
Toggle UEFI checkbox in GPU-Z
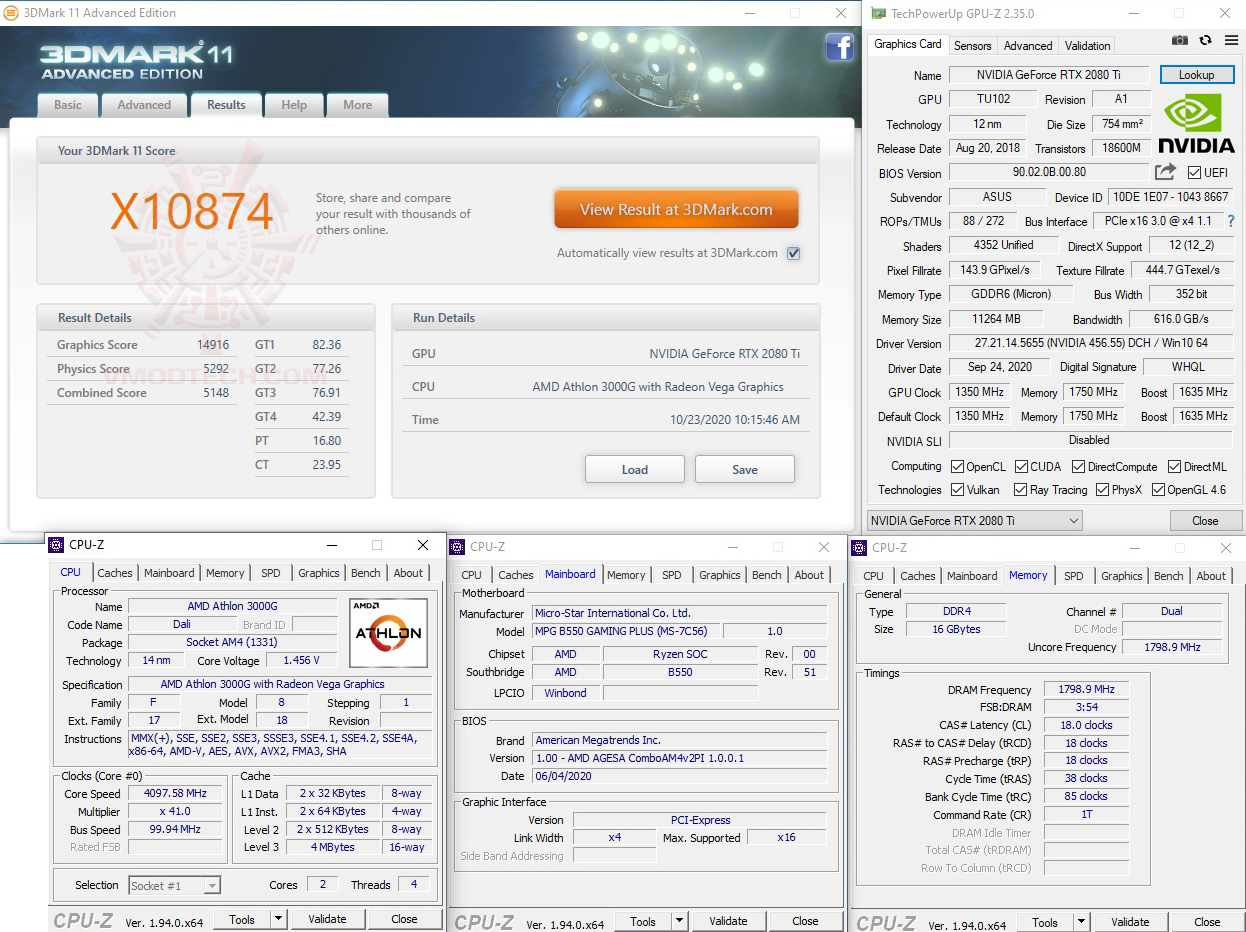[1194, 173]
